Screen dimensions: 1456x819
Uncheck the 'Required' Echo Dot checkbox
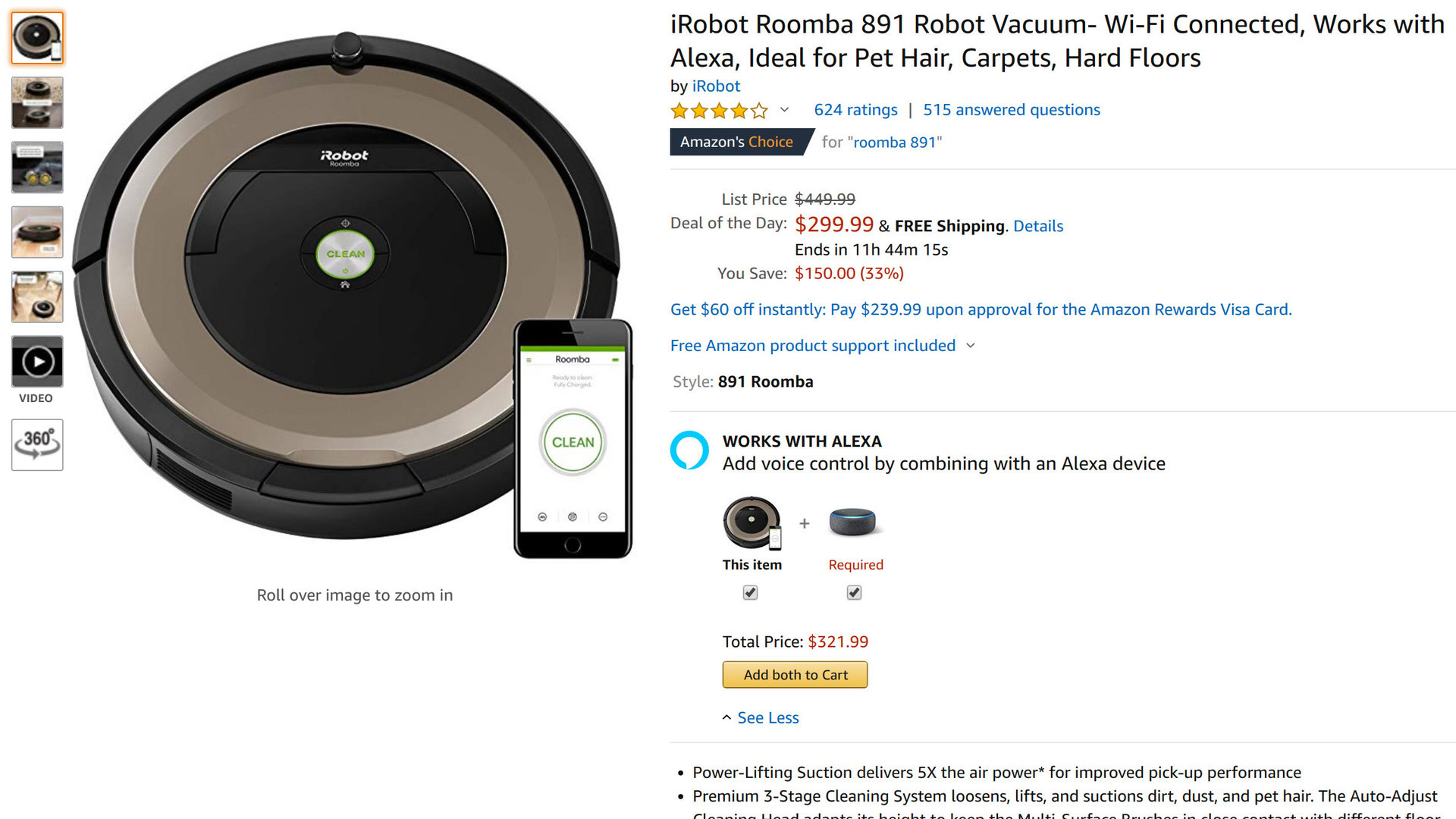pos(854,592)
